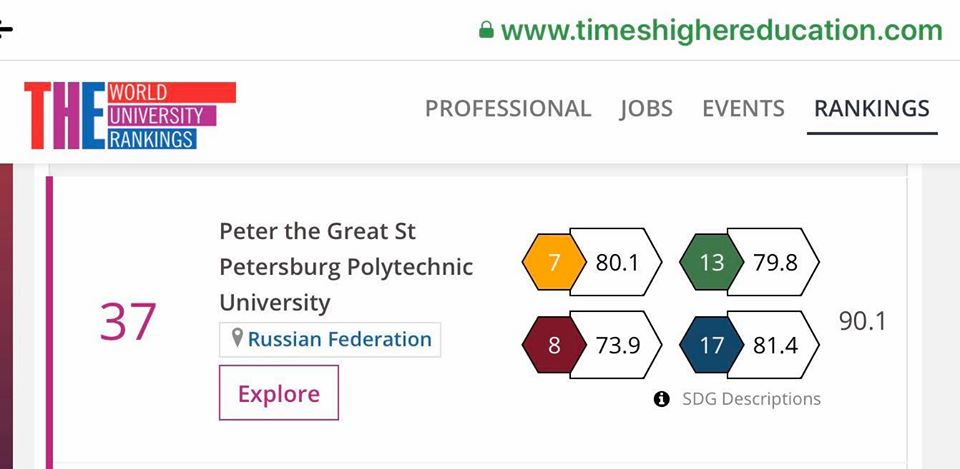Open the Russian Federation country link

point(339,339)
